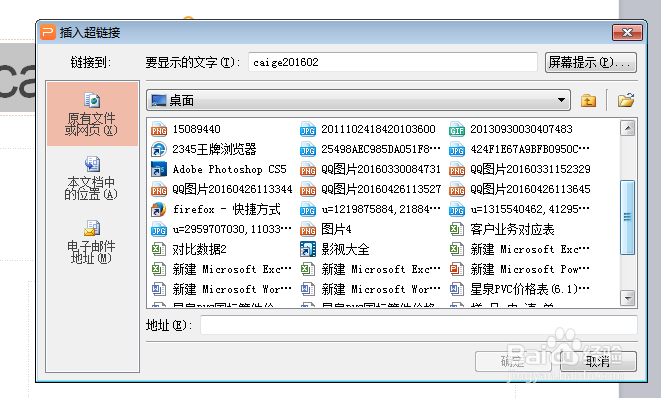Viewport: 661px width, 398px height.
Task: Select JPG icon of 25498AEC985DA051F8
Action: coord(308,149)
